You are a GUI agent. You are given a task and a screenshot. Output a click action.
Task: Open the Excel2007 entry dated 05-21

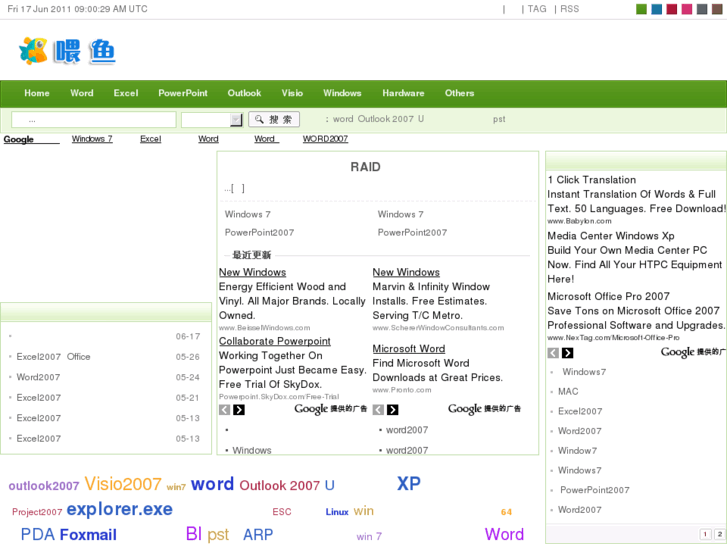pyautogui.click(x=38, y=398)
